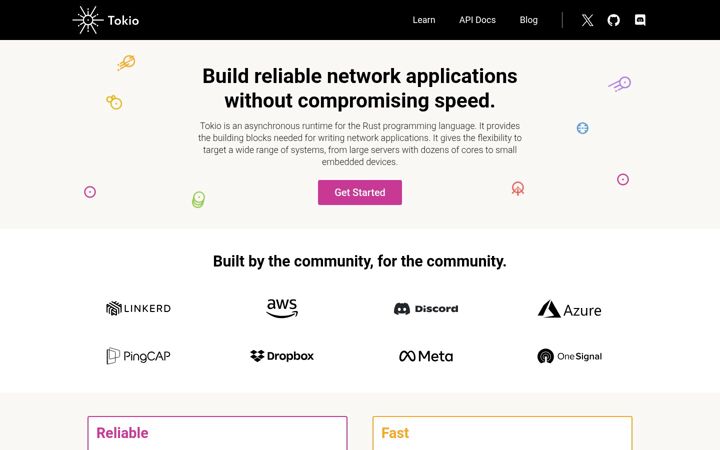Click the AWS logo
720x450 pixels.
click(282, 308)
